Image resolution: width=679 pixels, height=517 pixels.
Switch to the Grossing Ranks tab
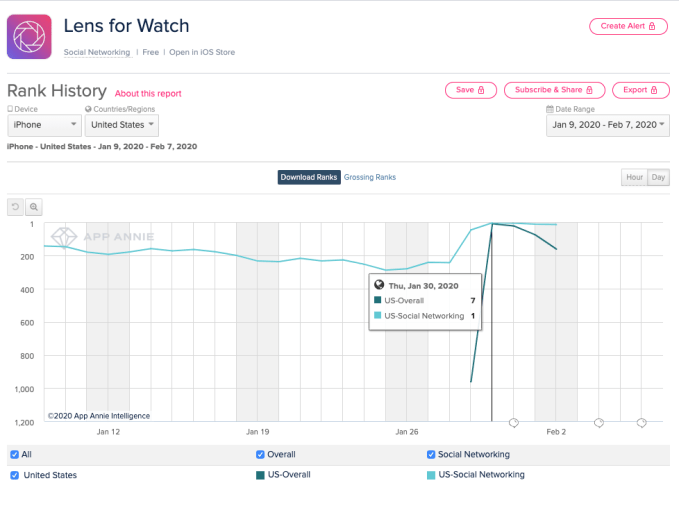(370, 178)
